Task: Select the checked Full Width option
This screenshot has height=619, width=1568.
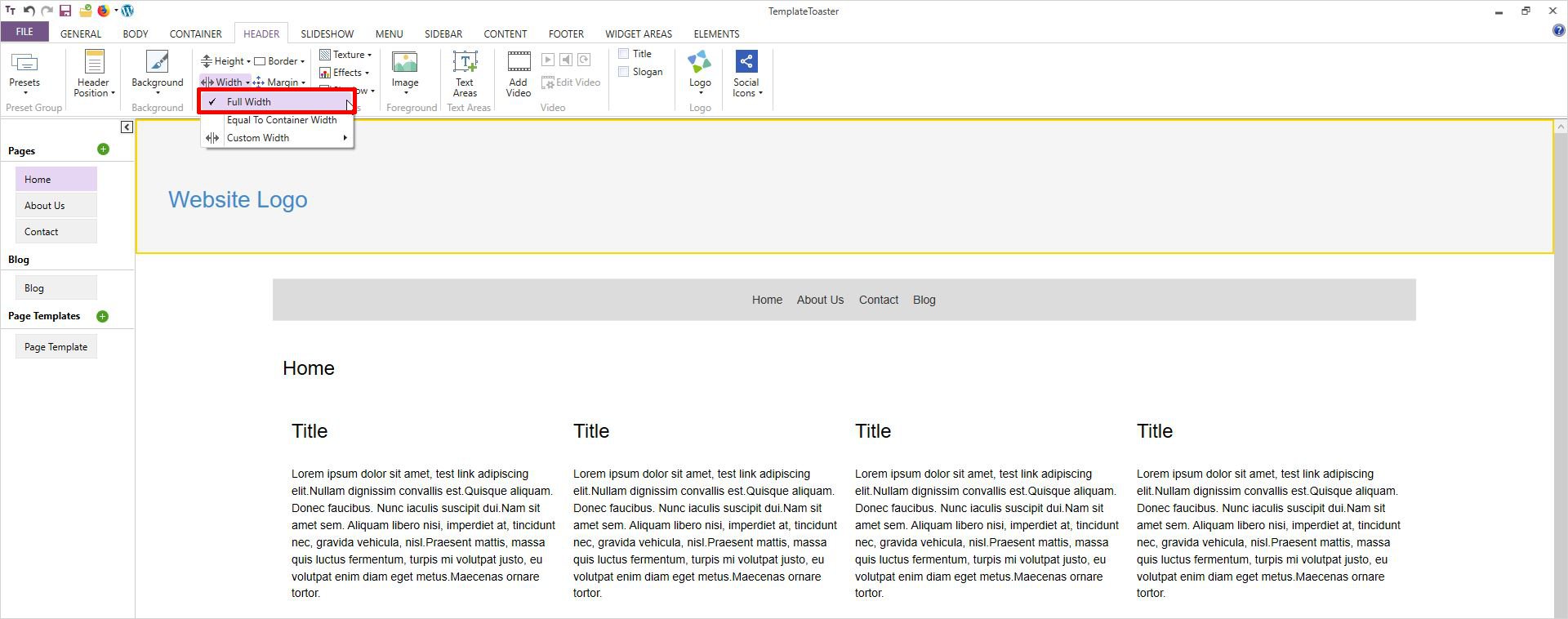Action: click(249, 102)
